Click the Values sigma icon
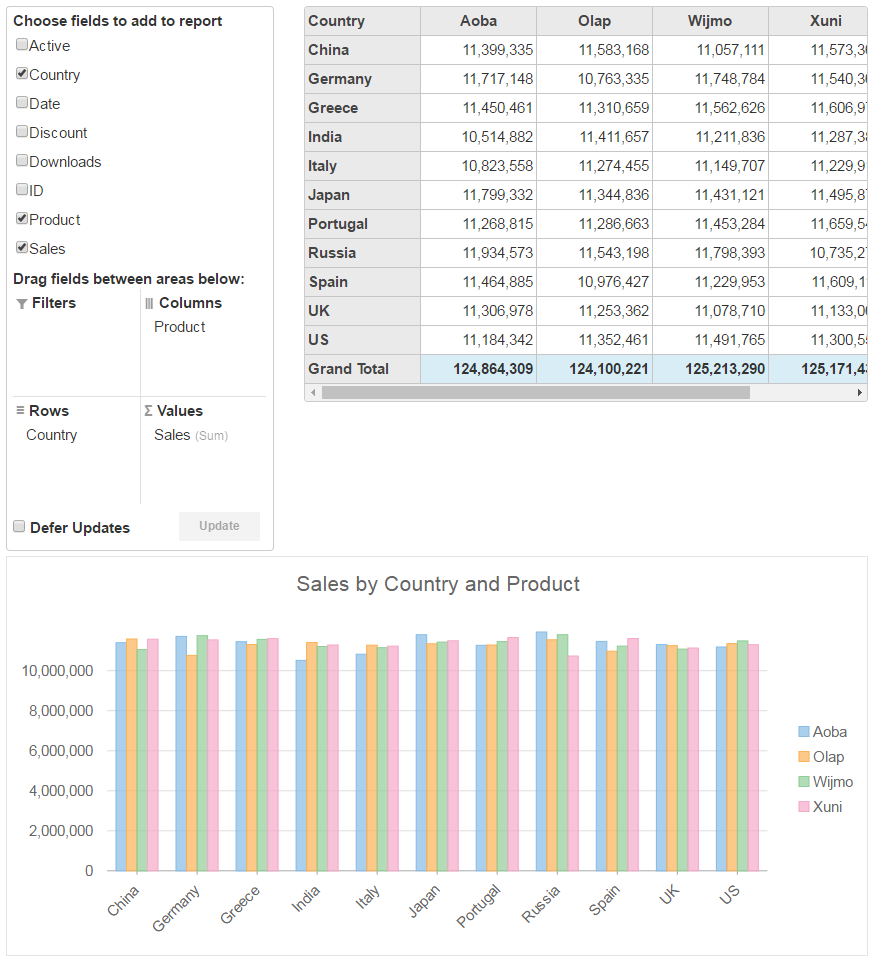Screen dimensions: 889x956 coord(149,411)
